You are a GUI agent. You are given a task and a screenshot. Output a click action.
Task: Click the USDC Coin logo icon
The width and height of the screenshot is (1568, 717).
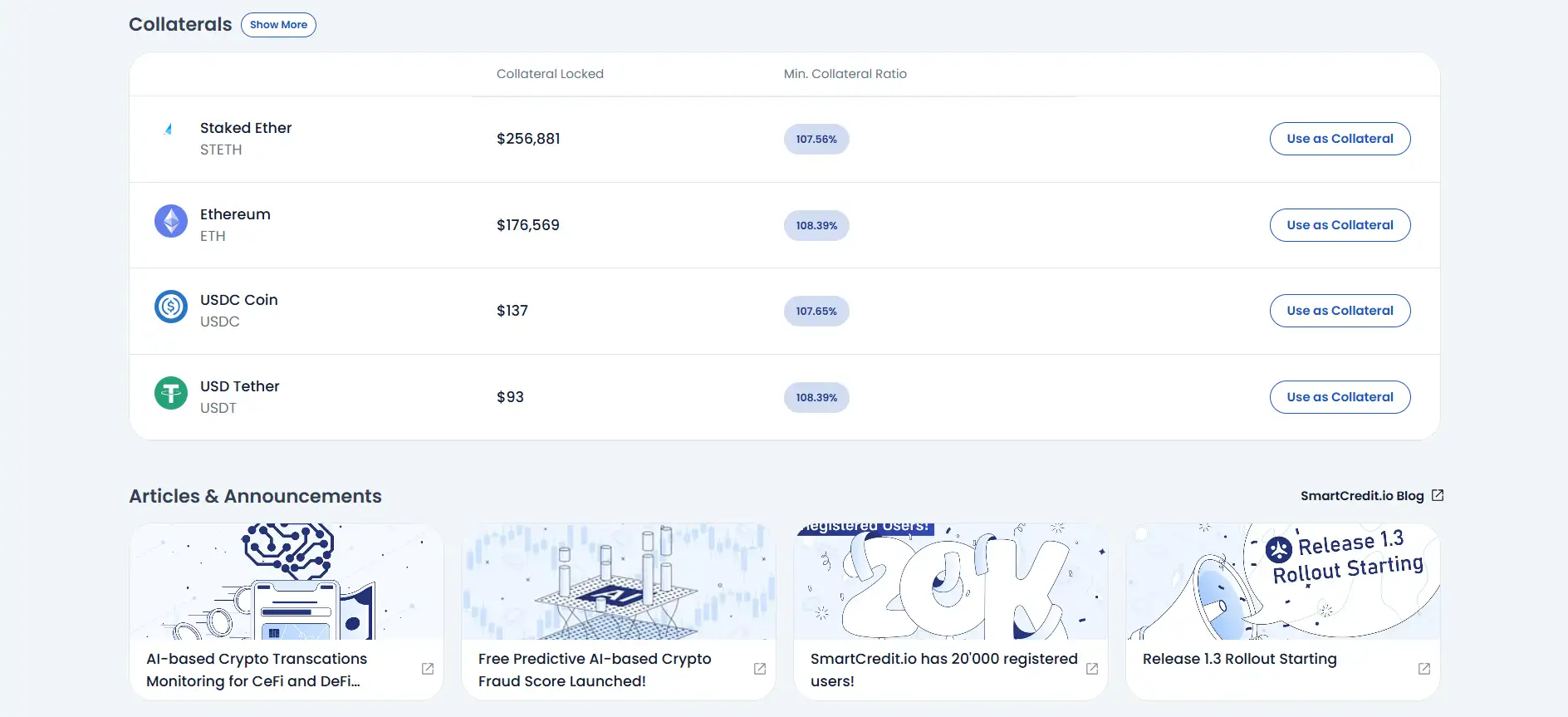tap(171, 307)
